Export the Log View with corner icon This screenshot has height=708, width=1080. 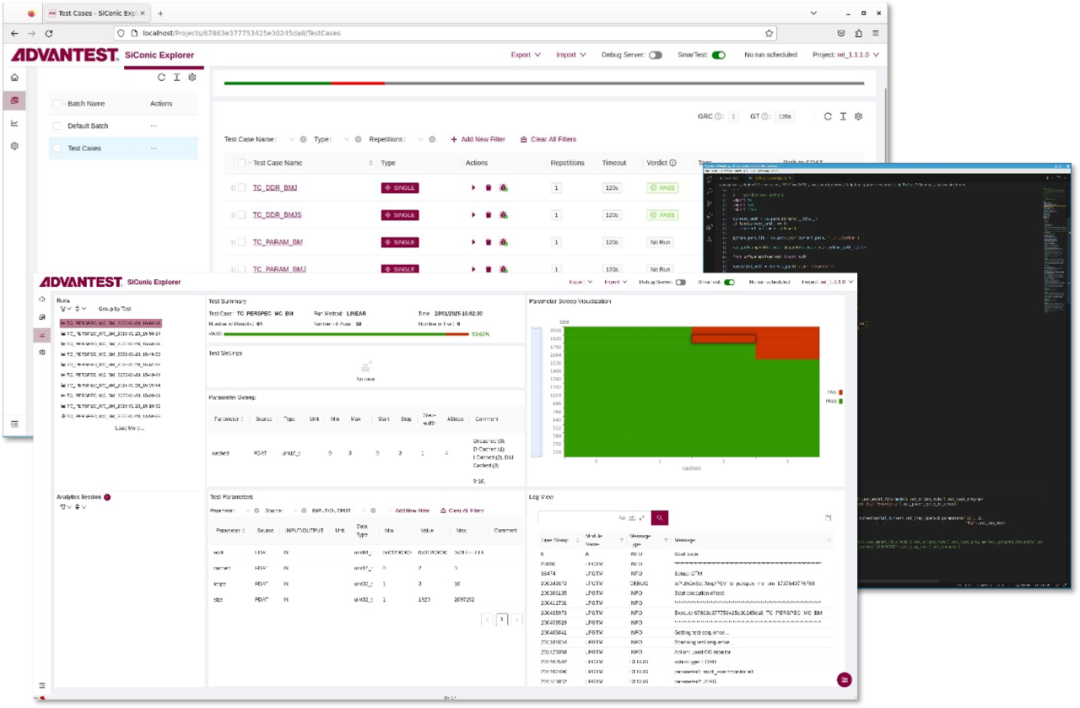[x=828, y=517]
